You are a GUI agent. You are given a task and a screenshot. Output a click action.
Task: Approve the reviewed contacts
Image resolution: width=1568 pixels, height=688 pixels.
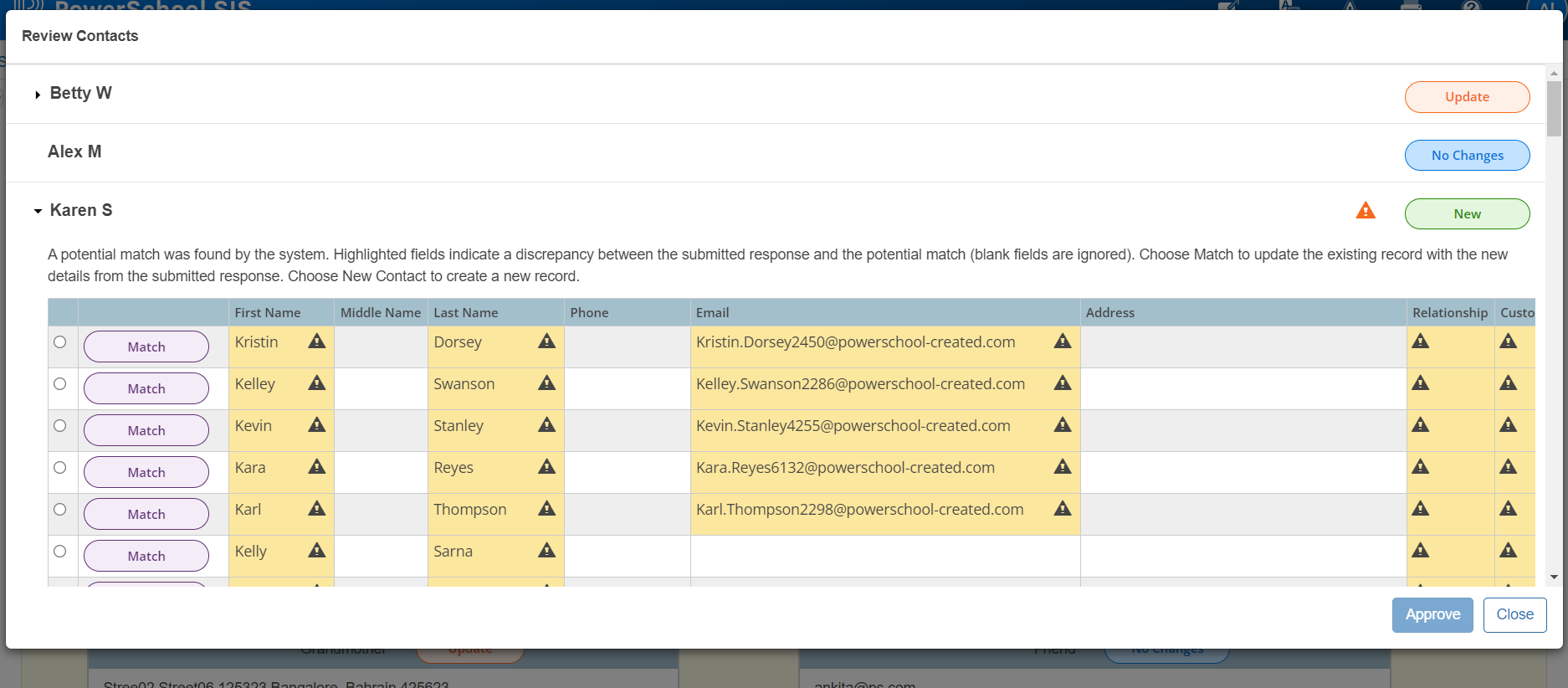1432,615
